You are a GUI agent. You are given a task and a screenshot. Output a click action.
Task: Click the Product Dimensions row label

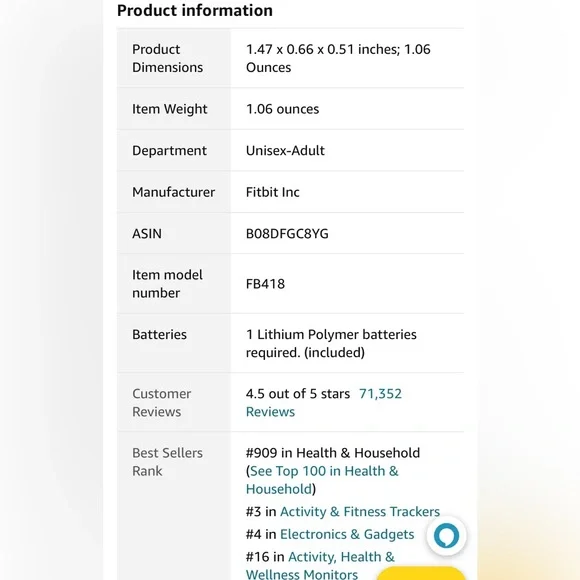pyautogui.click(x=168, y=58)
